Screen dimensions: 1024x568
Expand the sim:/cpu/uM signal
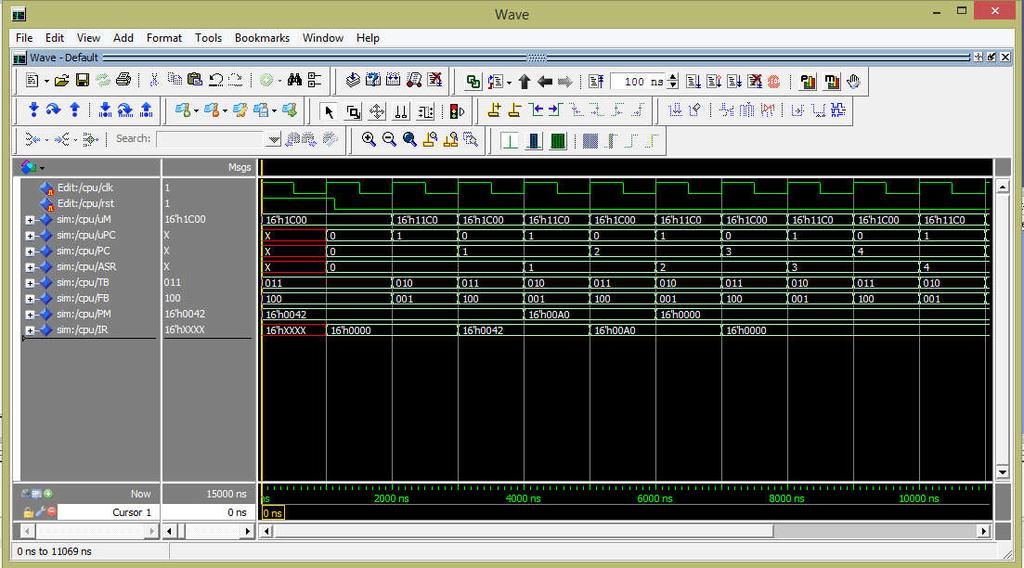pos(29,220)
